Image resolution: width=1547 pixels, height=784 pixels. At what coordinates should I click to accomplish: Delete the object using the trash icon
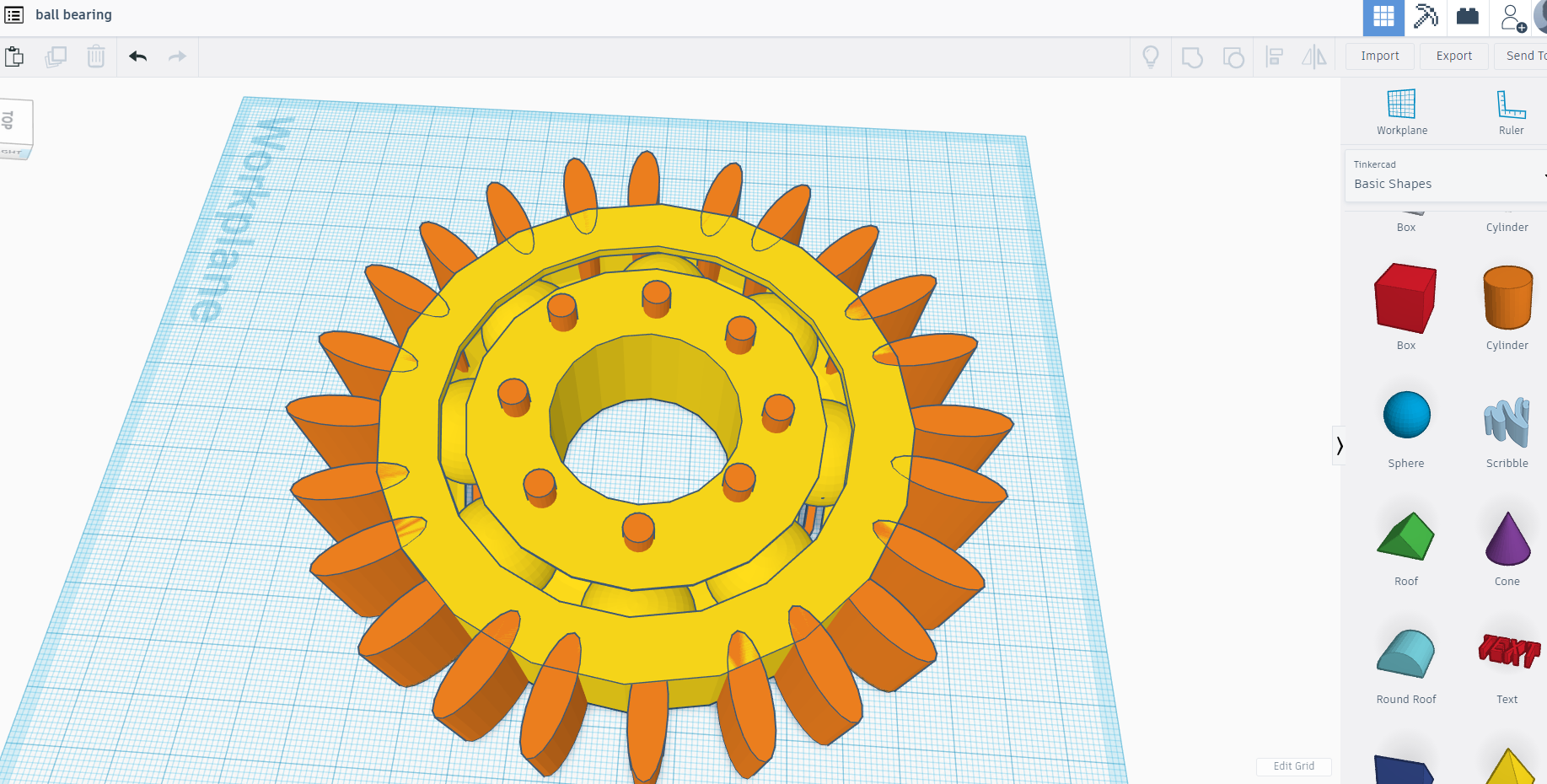point(95,56)
